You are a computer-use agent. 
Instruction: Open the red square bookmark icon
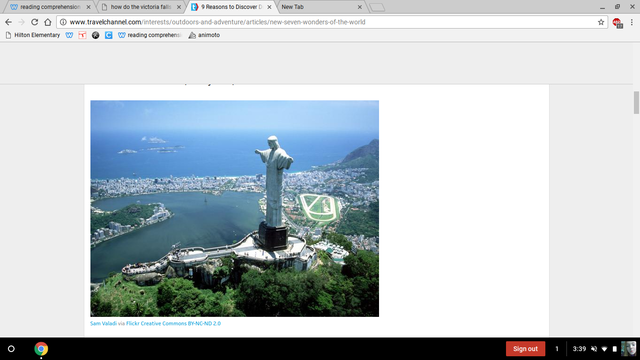click(82, 35)
